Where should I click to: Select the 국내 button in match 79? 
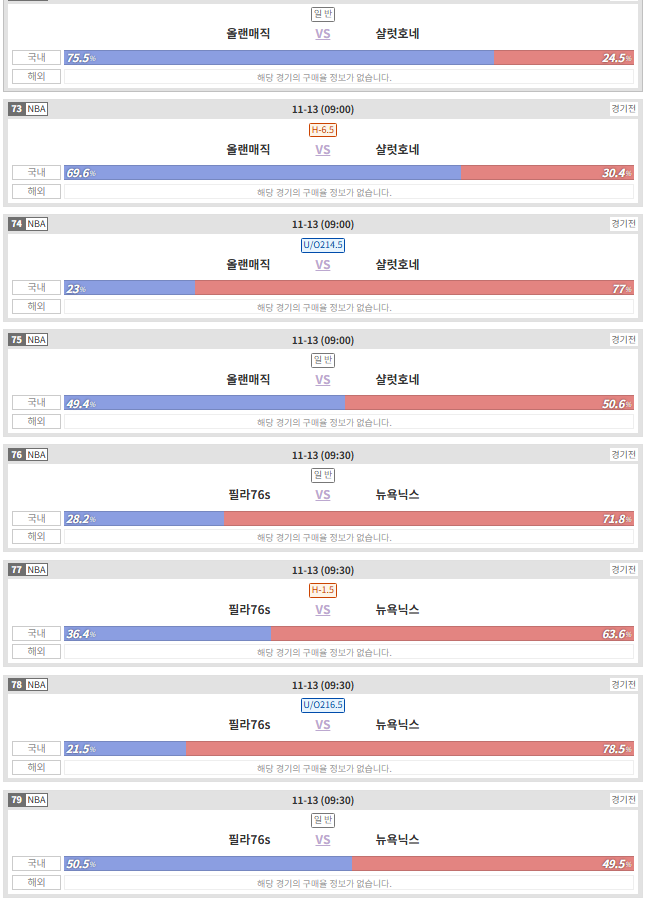pyautogui.click(x=36, y=863)
